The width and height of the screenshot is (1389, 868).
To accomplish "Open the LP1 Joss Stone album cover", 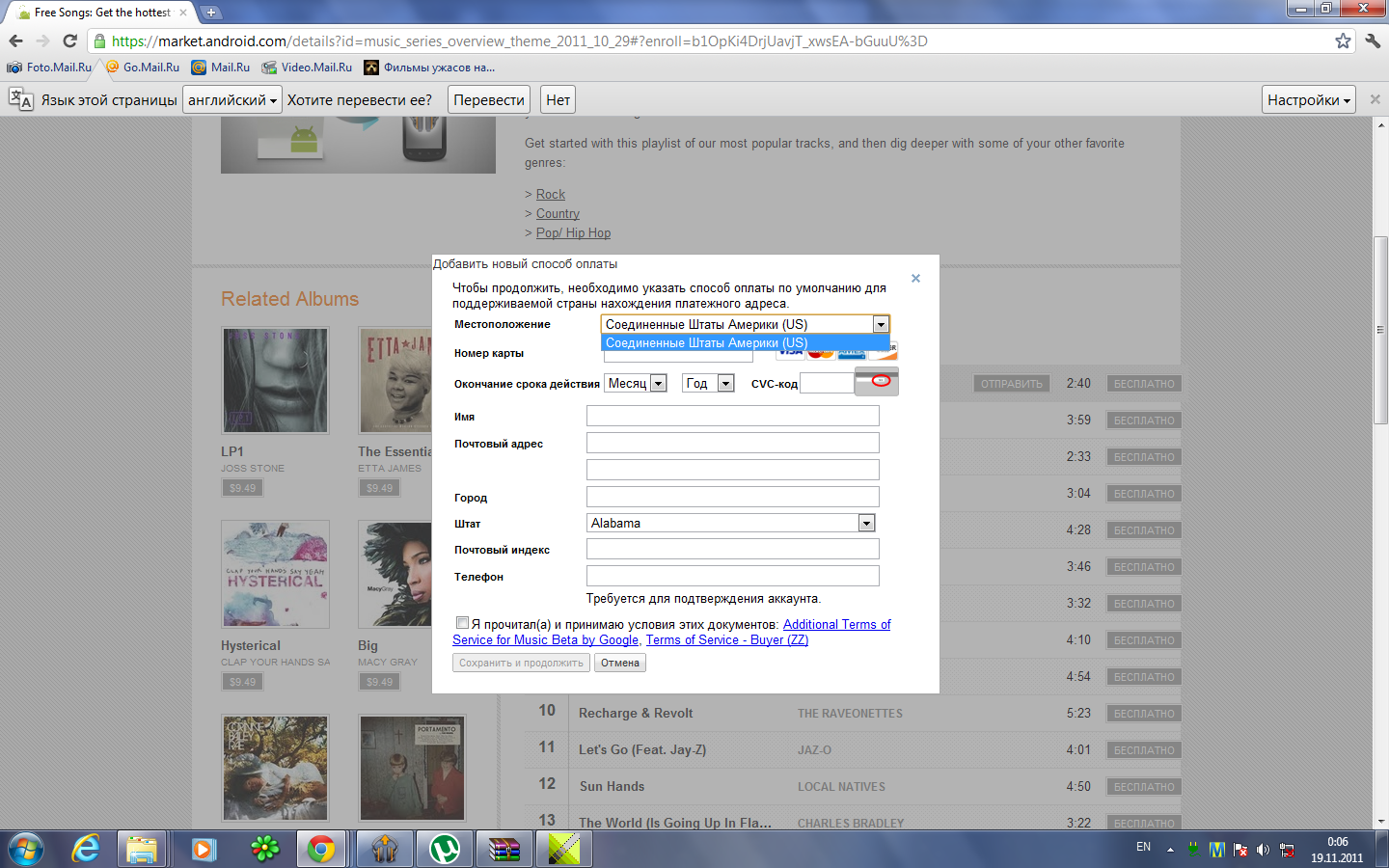I will 275,380.
